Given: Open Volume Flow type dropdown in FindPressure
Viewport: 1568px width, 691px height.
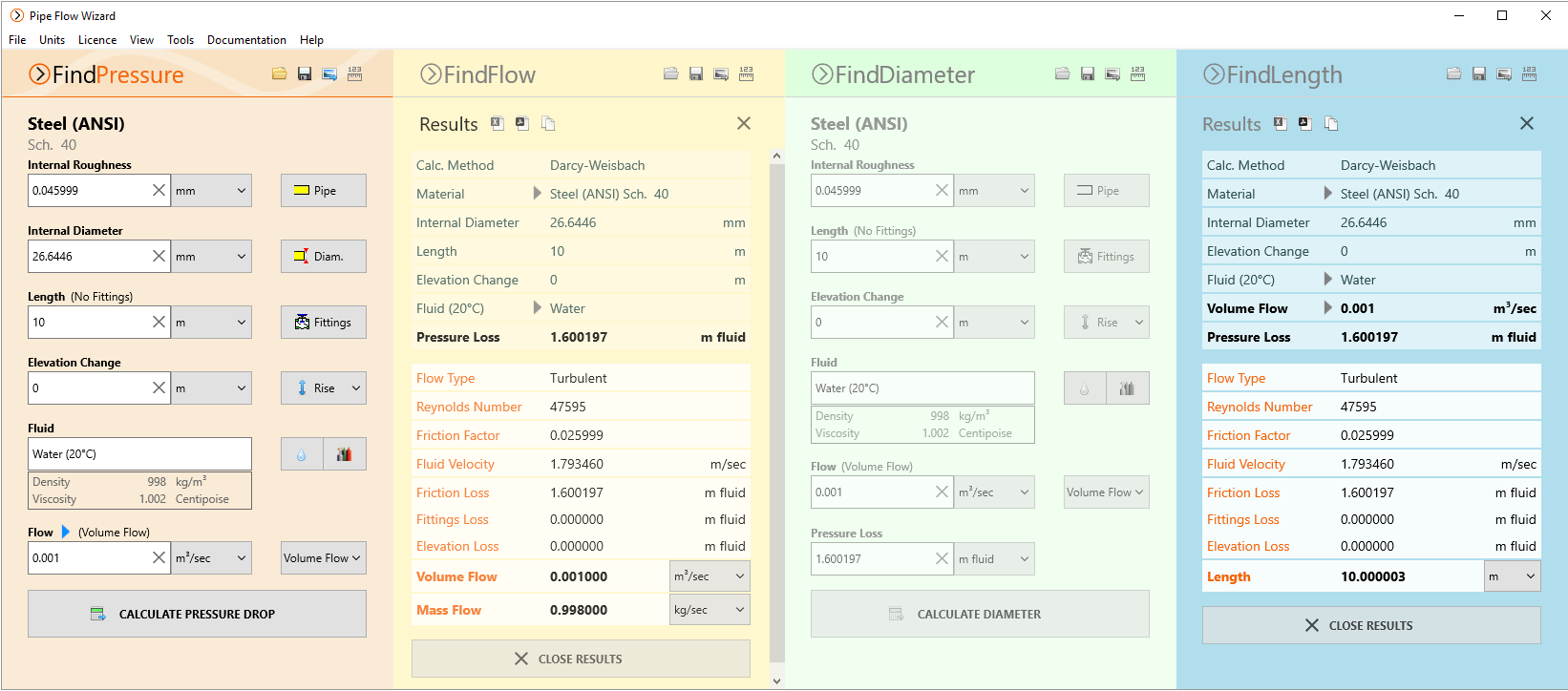Looking at the screenshot, I should tap(323, 557).
